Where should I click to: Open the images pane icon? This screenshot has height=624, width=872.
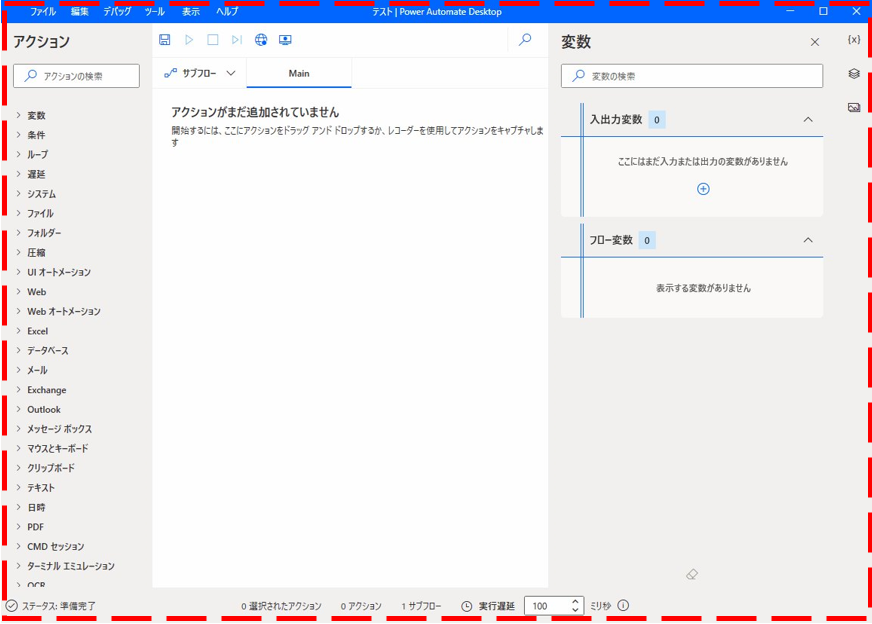pyautogui.click(x=854, y=107)
